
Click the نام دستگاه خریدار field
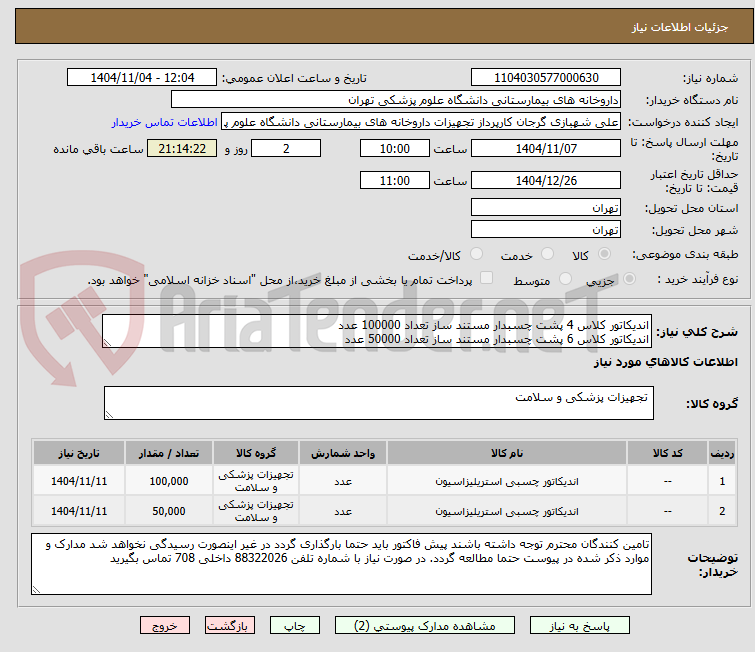click(396, 100)
